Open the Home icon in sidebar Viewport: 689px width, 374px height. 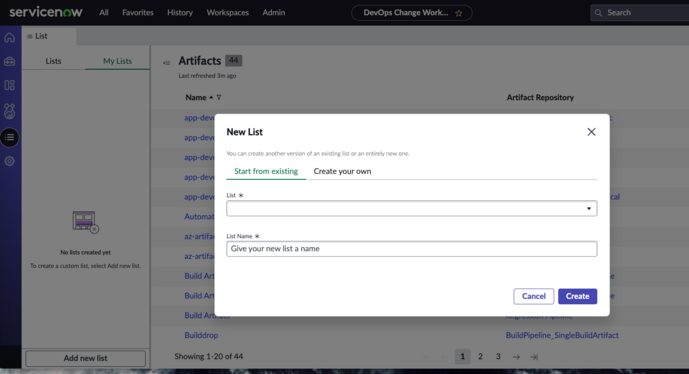[9, 38]
